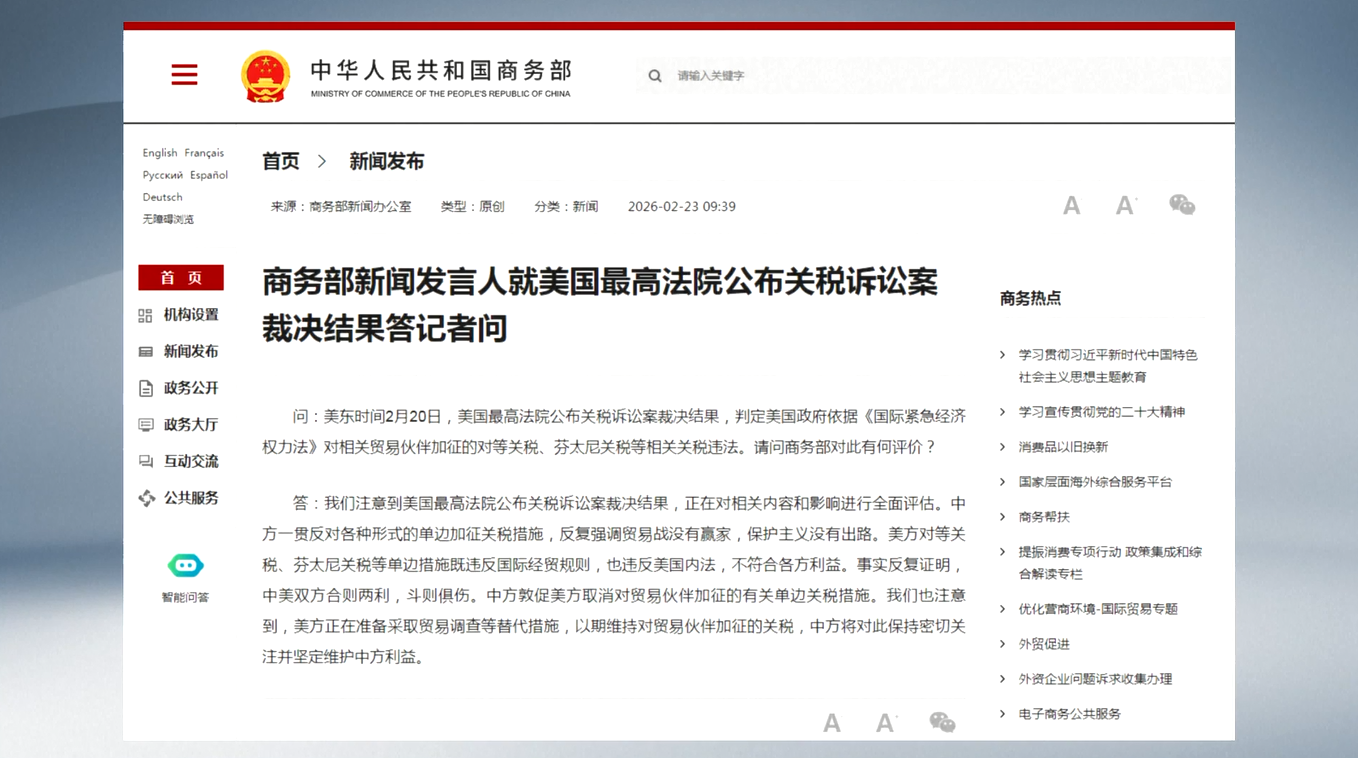Open 机构设置 in the sidebar

tap(190, 315)
